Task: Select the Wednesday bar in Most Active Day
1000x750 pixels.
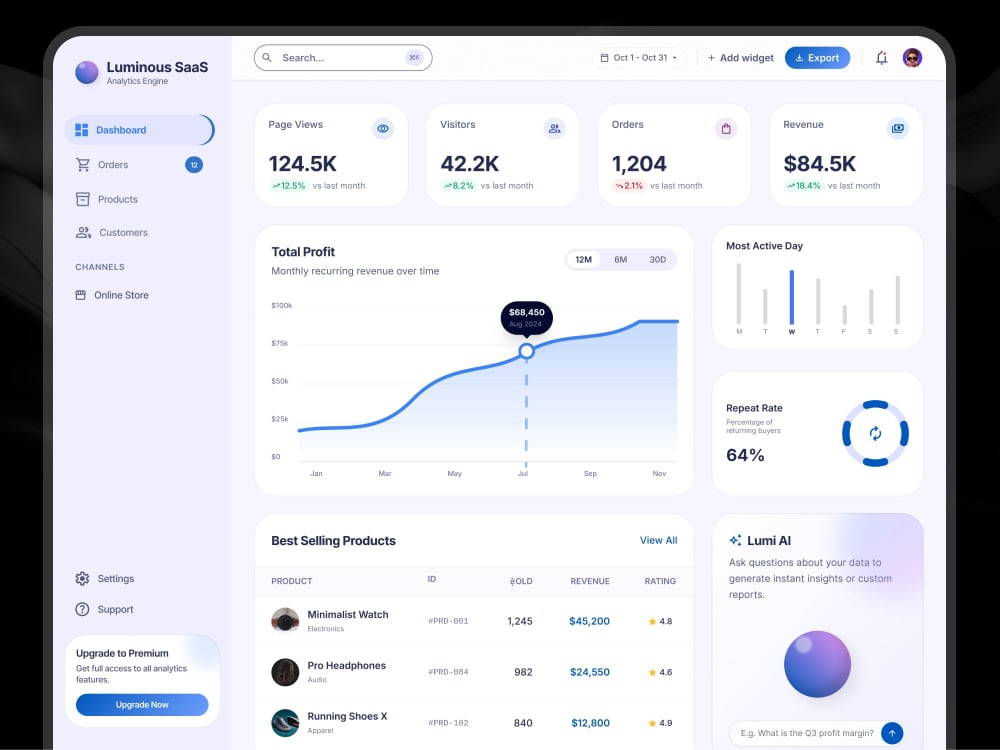Action: tap(791, 298)
